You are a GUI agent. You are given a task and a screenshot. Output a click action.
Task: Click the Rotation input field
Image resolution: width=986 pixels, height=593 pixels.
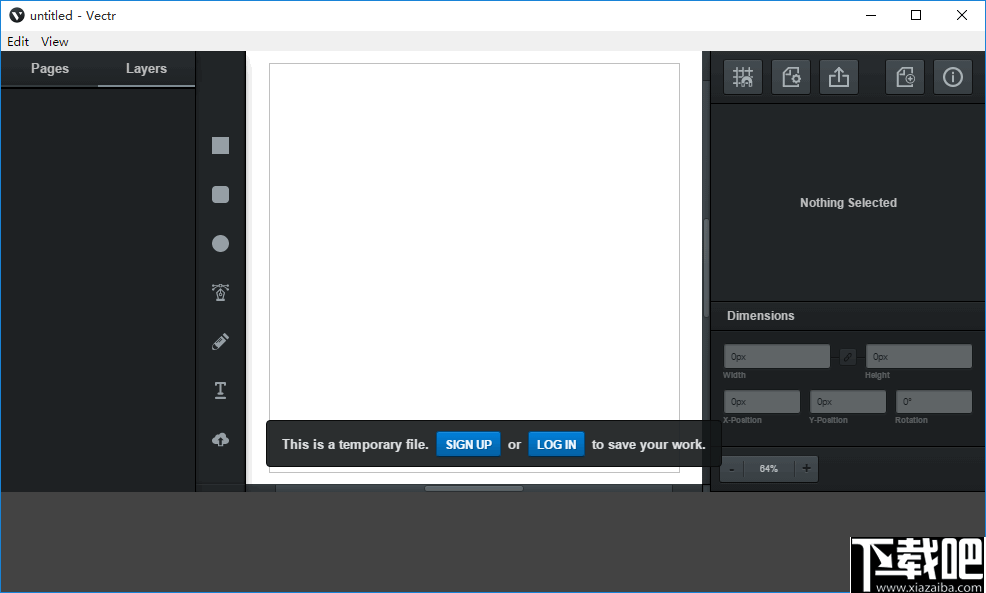coord(934,402)
